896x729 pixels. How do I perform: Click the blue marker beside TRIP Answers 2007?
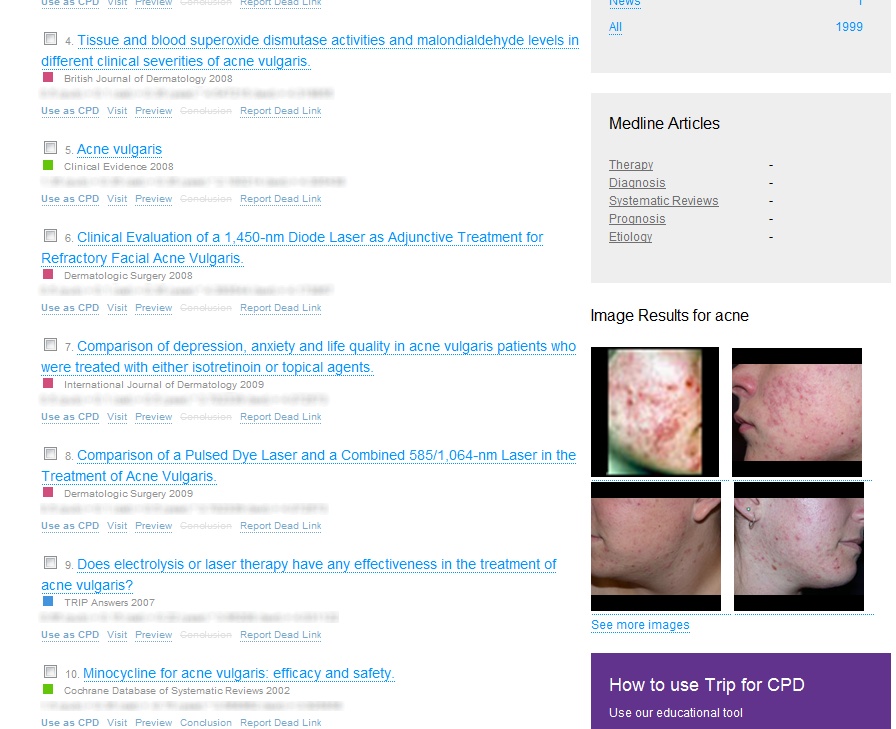tap(47, 602)
